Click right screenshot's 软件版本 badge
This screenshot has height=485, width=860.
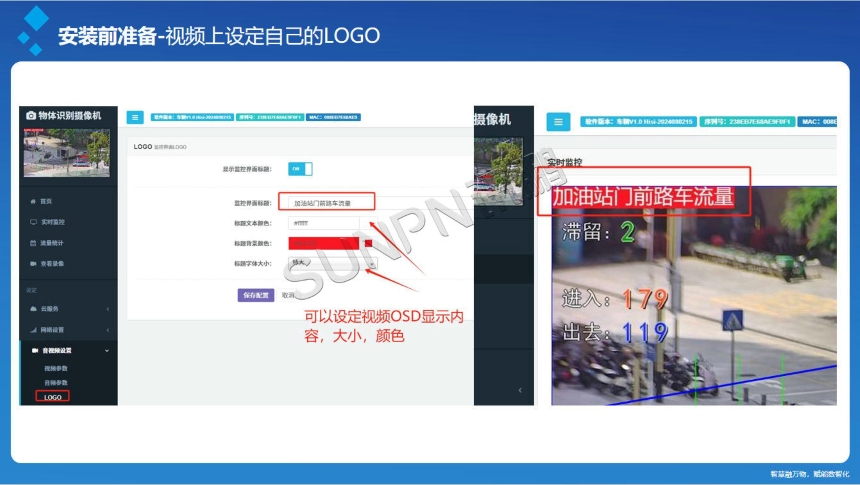click(x=638, y=122)
